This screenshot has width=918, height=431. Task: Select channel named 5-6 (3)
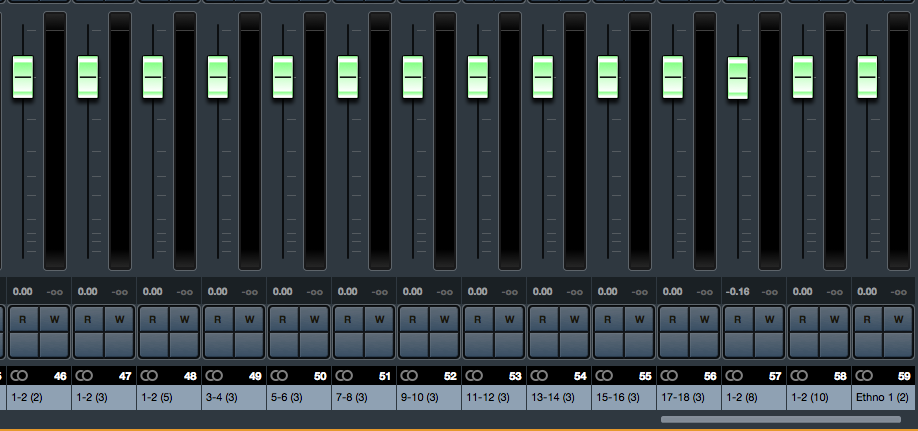(x=299, y=398)
